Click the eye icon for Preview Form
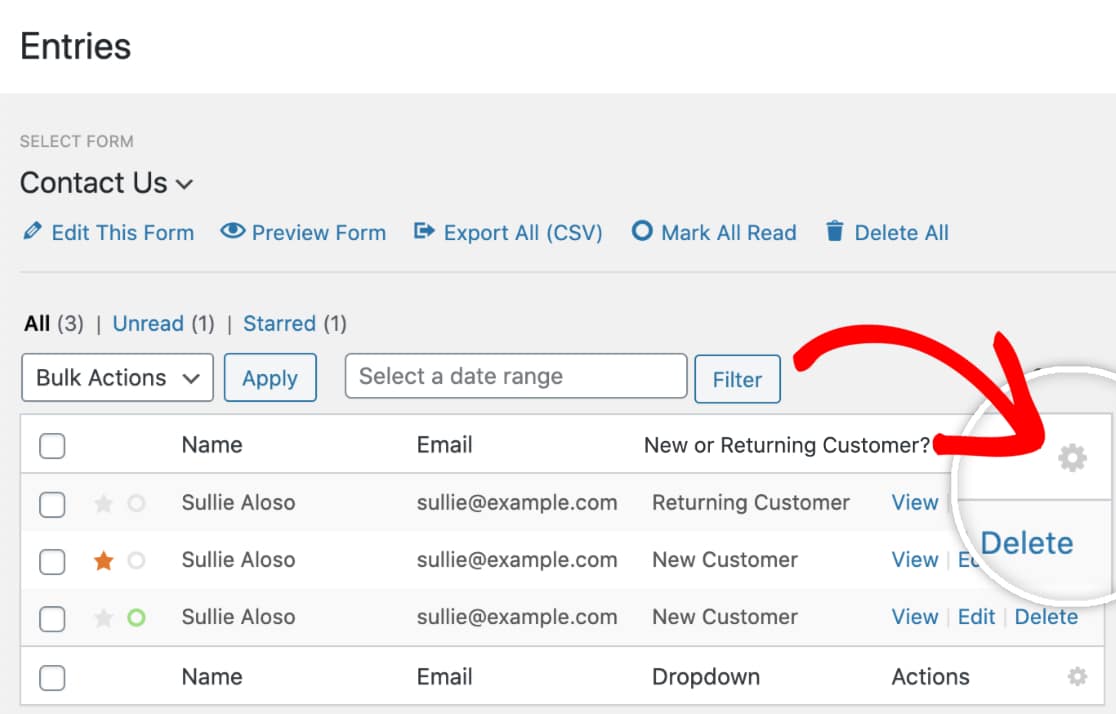 coord(233,231)
